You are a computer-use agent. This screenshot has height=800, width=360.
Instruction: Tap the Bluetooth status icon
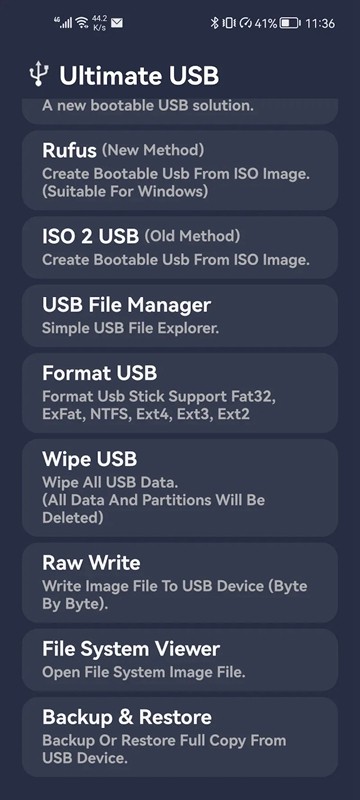pos(215,23)
